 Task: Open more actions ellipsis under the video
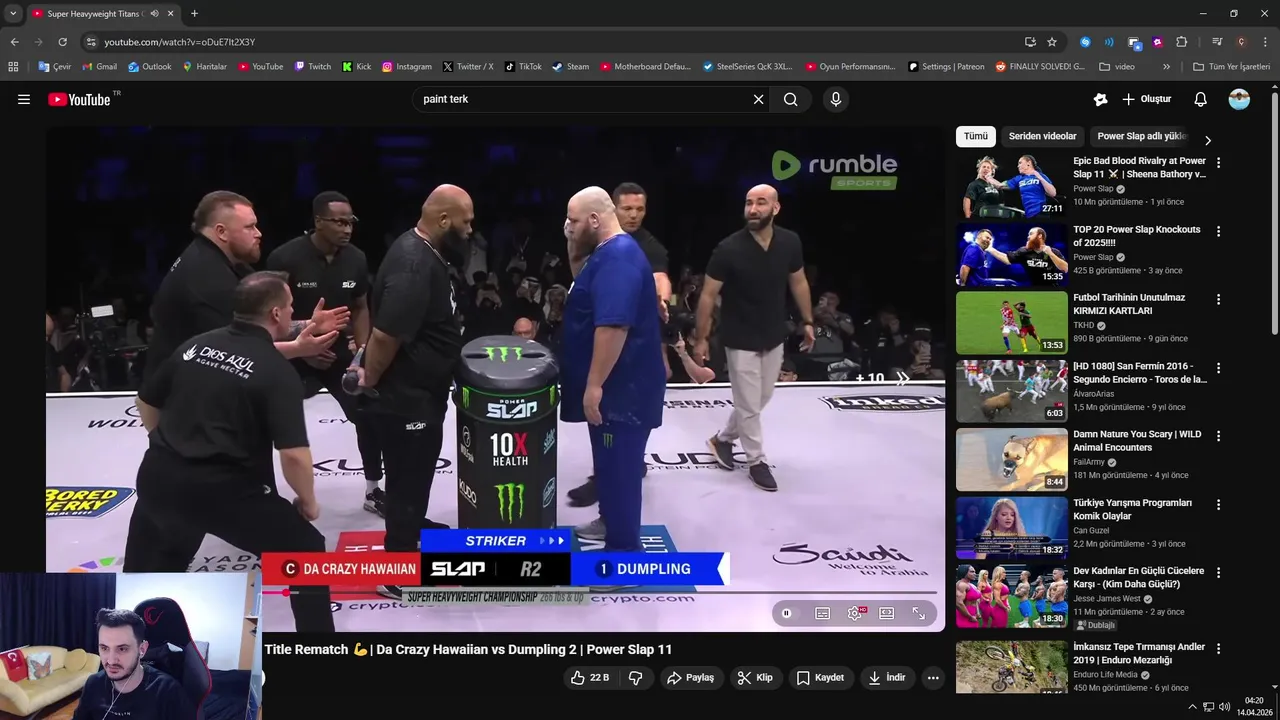[933, 678]
